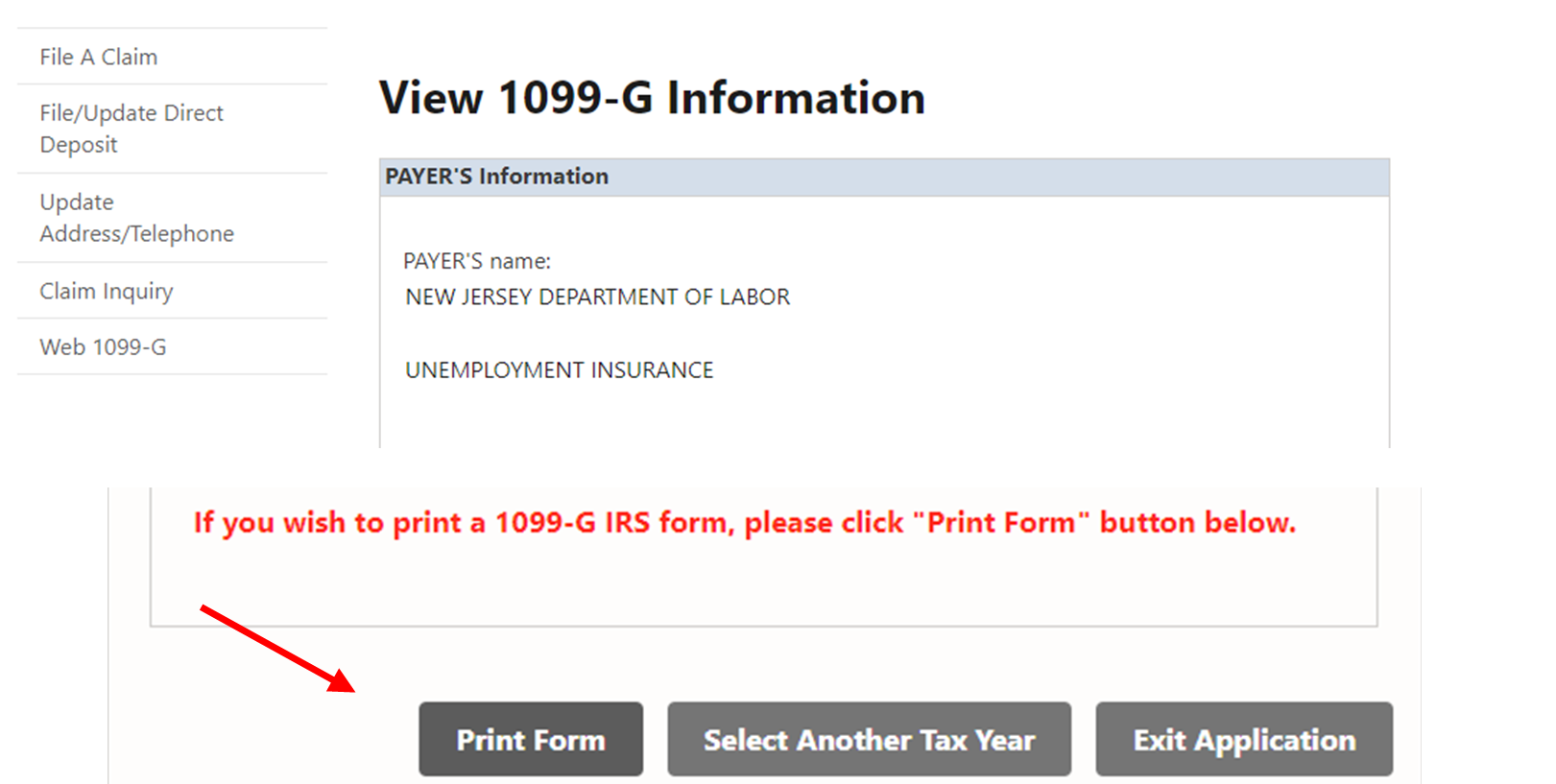
Task: Click the UNEMPLOYMENT INSURANCE text line
Action: pyautogui.click(x=559, y=370)
